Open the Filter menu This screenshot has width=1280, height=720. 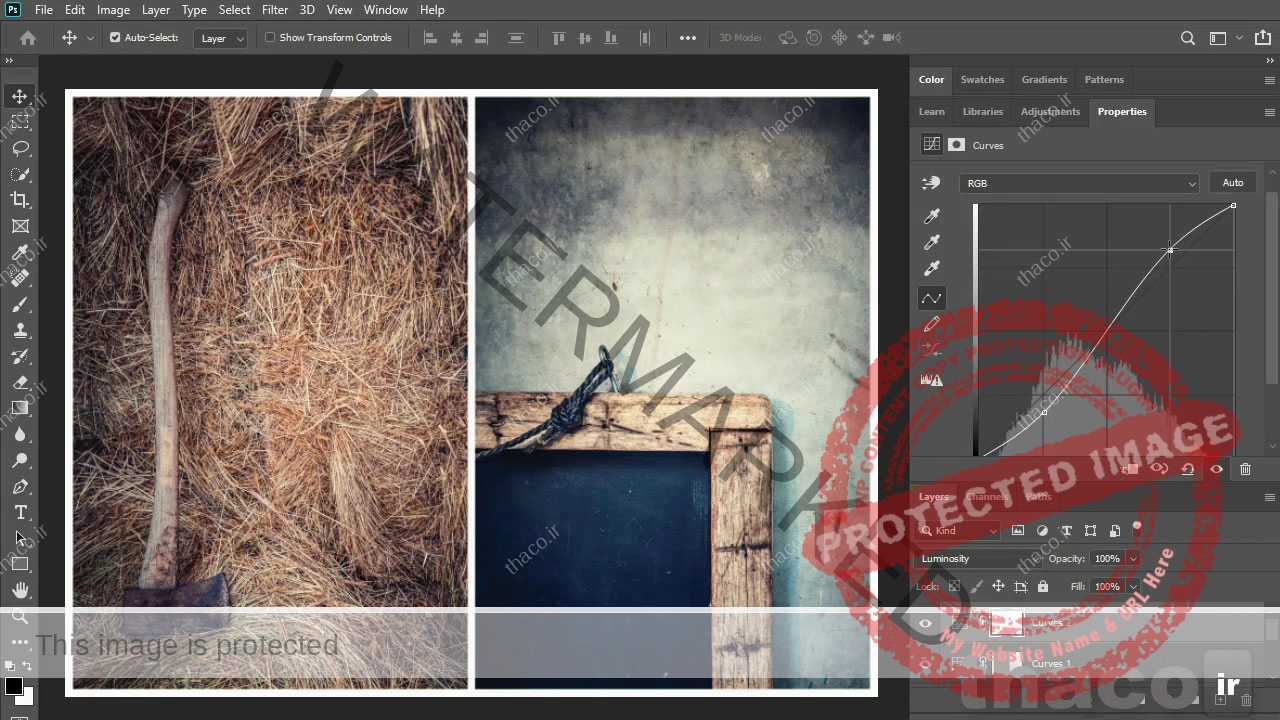pyautogui.click(x=275, y=10)
